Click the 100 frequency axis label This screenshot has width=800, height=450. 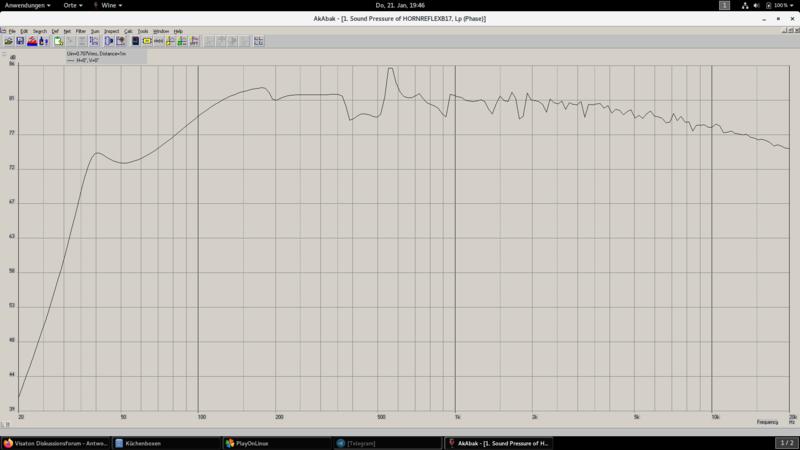click(x=202, y=417)
